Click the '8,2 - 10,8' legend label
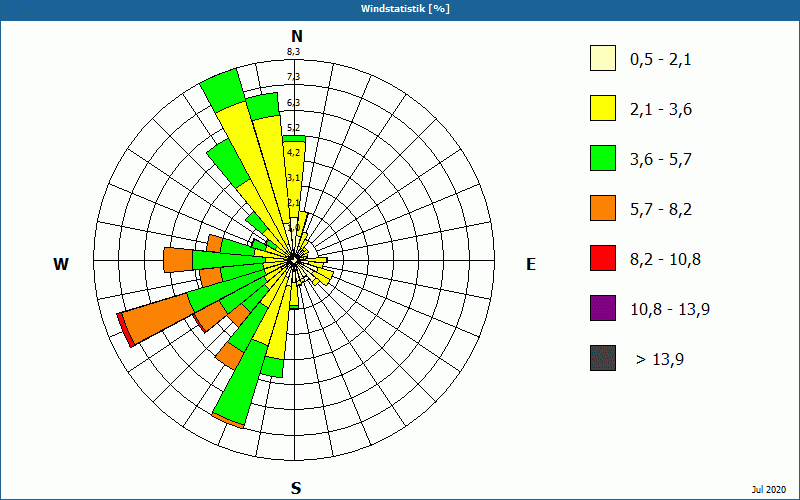Screen dimensions: 800x500 pos(665,260)
